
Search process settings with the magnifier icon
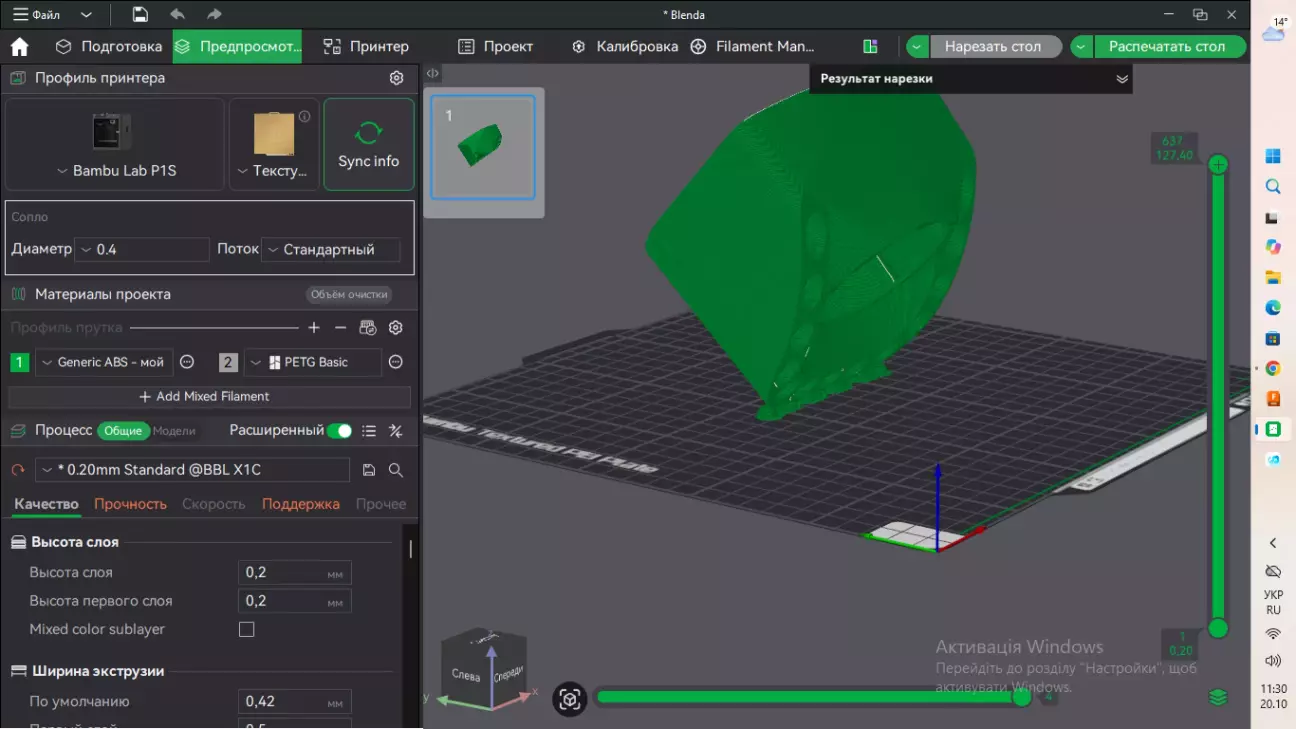(396, 470)
